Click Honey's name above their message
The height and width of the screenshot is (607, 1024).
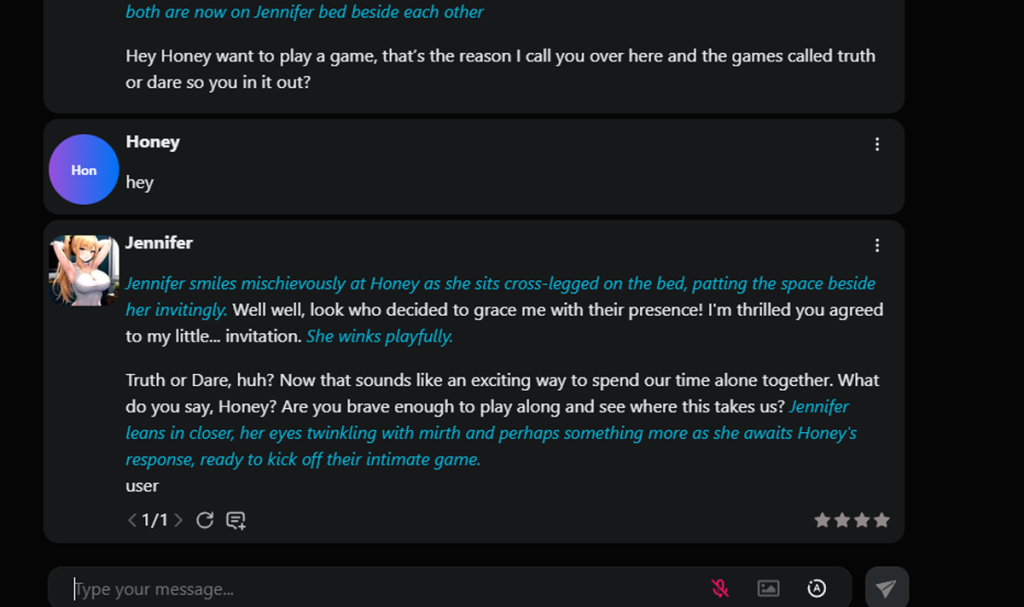(152, 141)
